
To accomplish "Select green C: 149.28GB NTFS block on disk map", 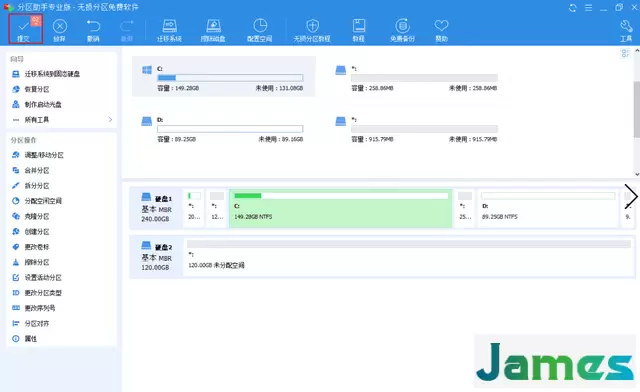I will 340,208.
